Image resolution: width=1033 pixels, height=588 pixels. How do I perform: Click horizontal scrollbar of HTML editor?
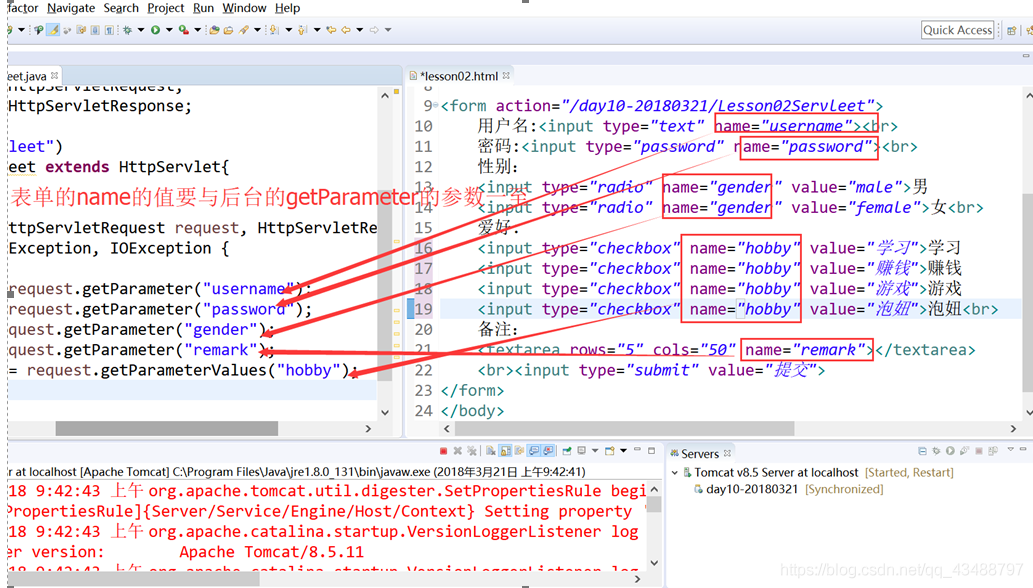pyautogui.click(x=625, y=429)
